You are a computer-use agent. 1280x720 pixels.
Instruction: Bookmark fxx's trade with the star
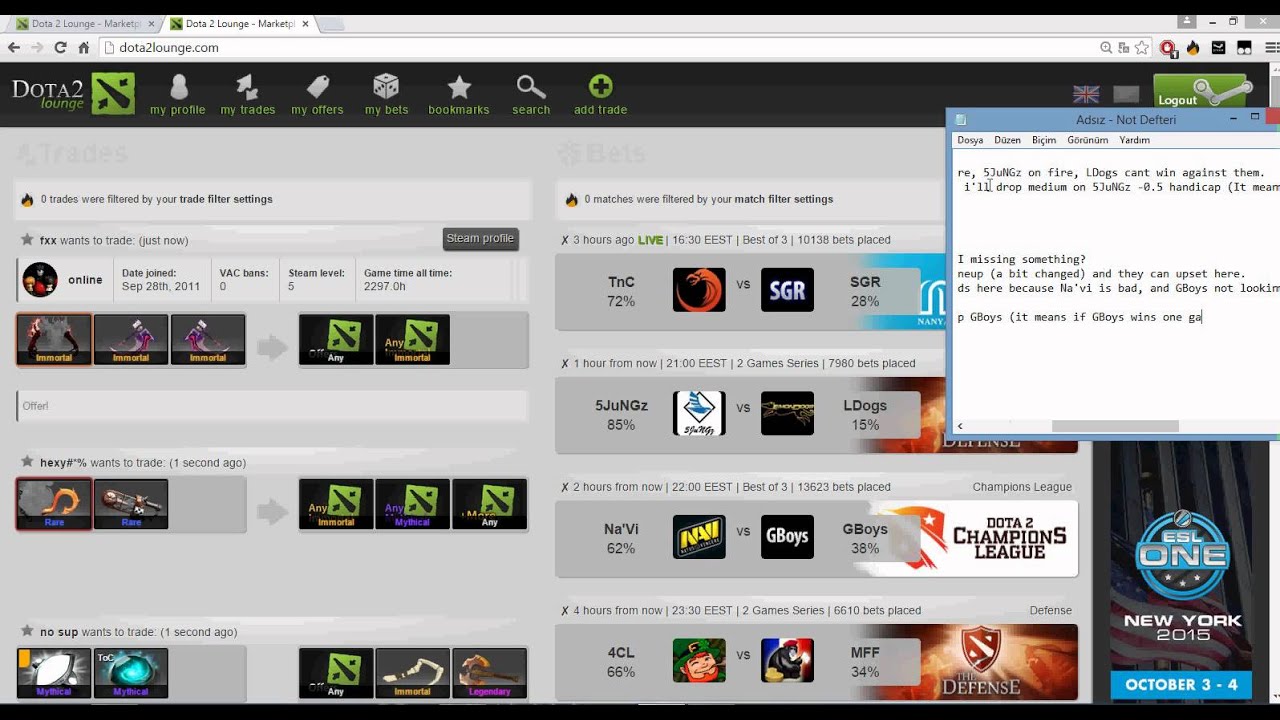[27, 240]
